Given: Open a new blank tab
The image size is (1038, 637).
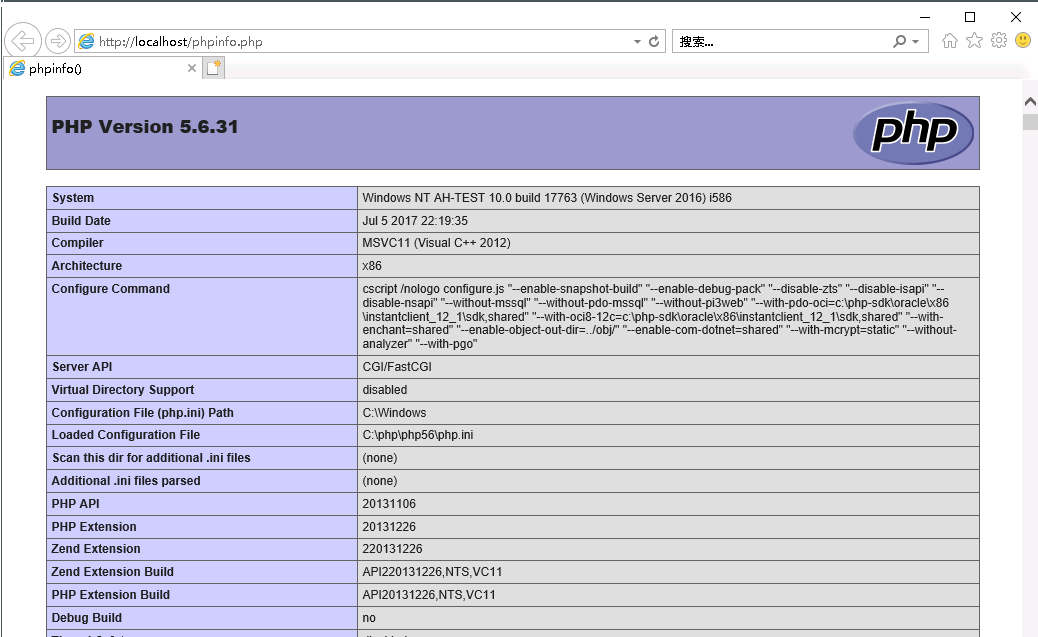Looking at the screenshot, I should [x=213, y=68].
